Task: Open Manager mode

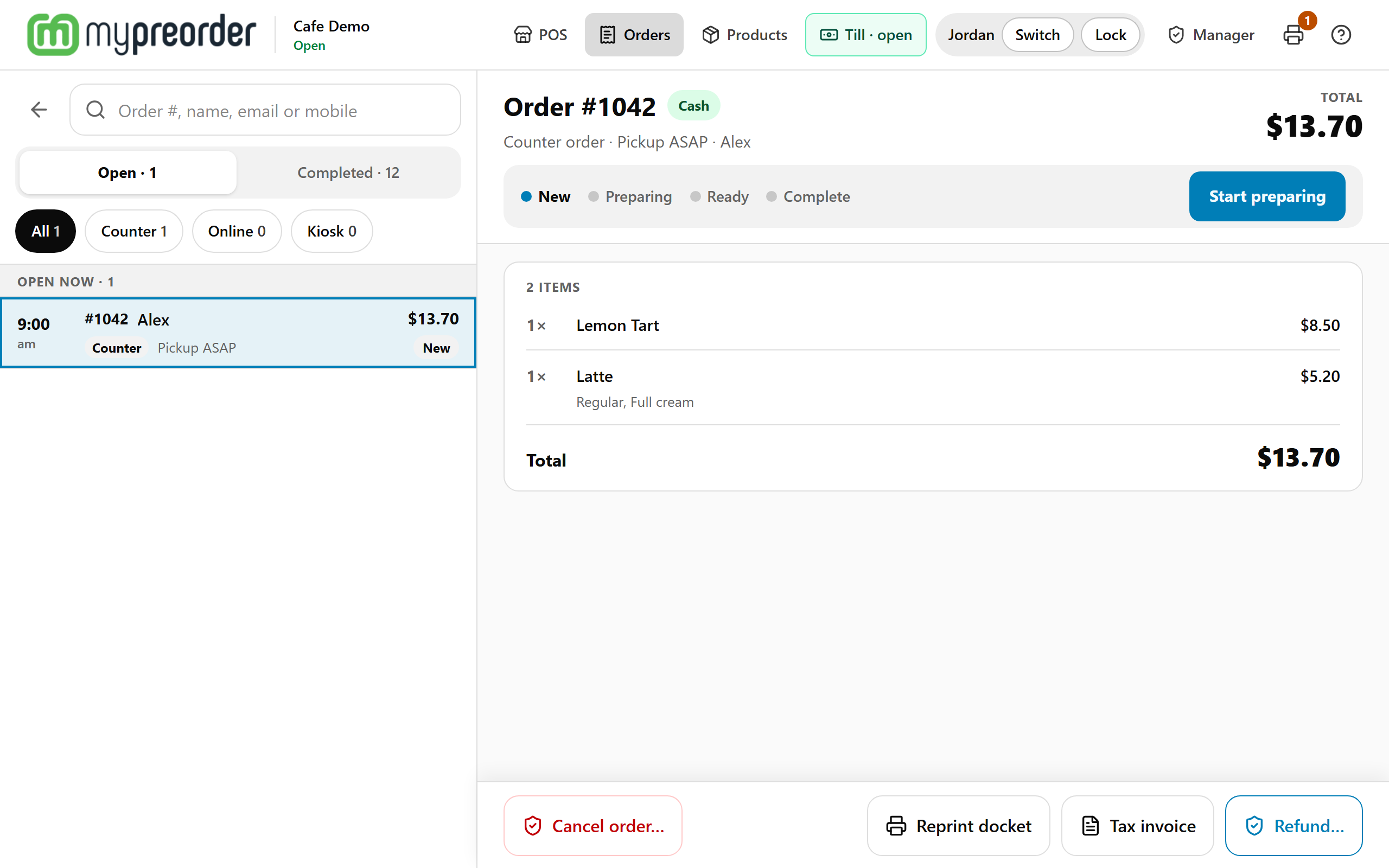Action: point(1211,34)
